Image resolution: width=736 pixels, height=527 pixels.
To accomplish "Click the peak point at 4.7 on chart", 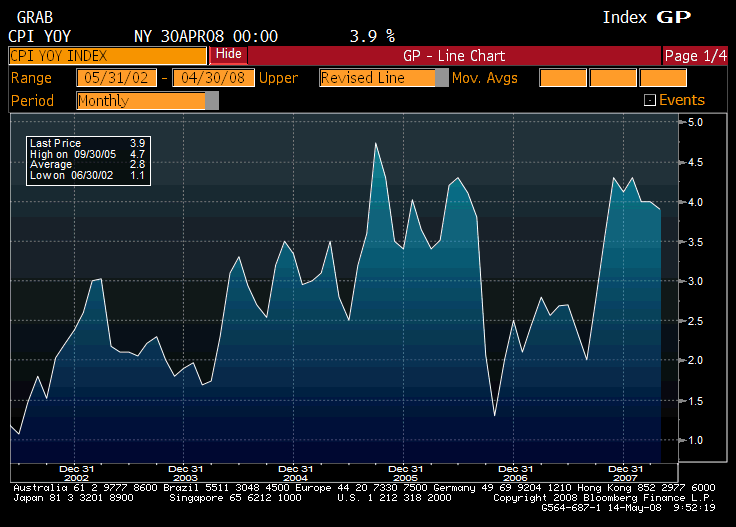I will click(x=376, y=144).
